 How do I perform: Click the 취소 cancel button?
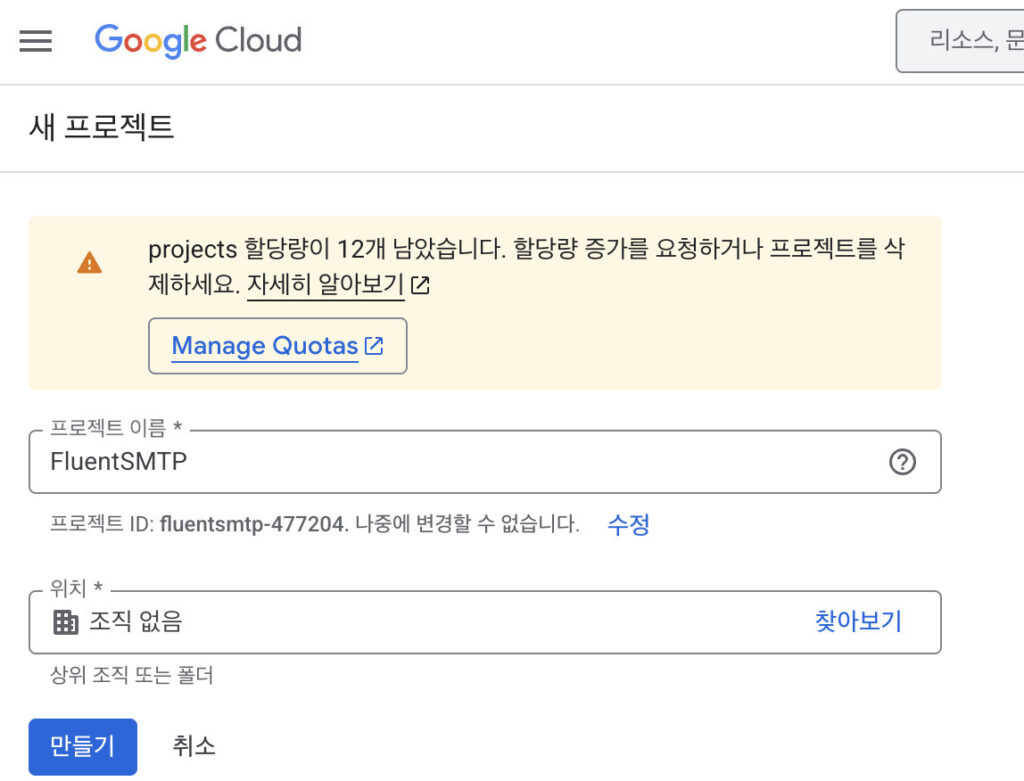[x=194, y=746]
